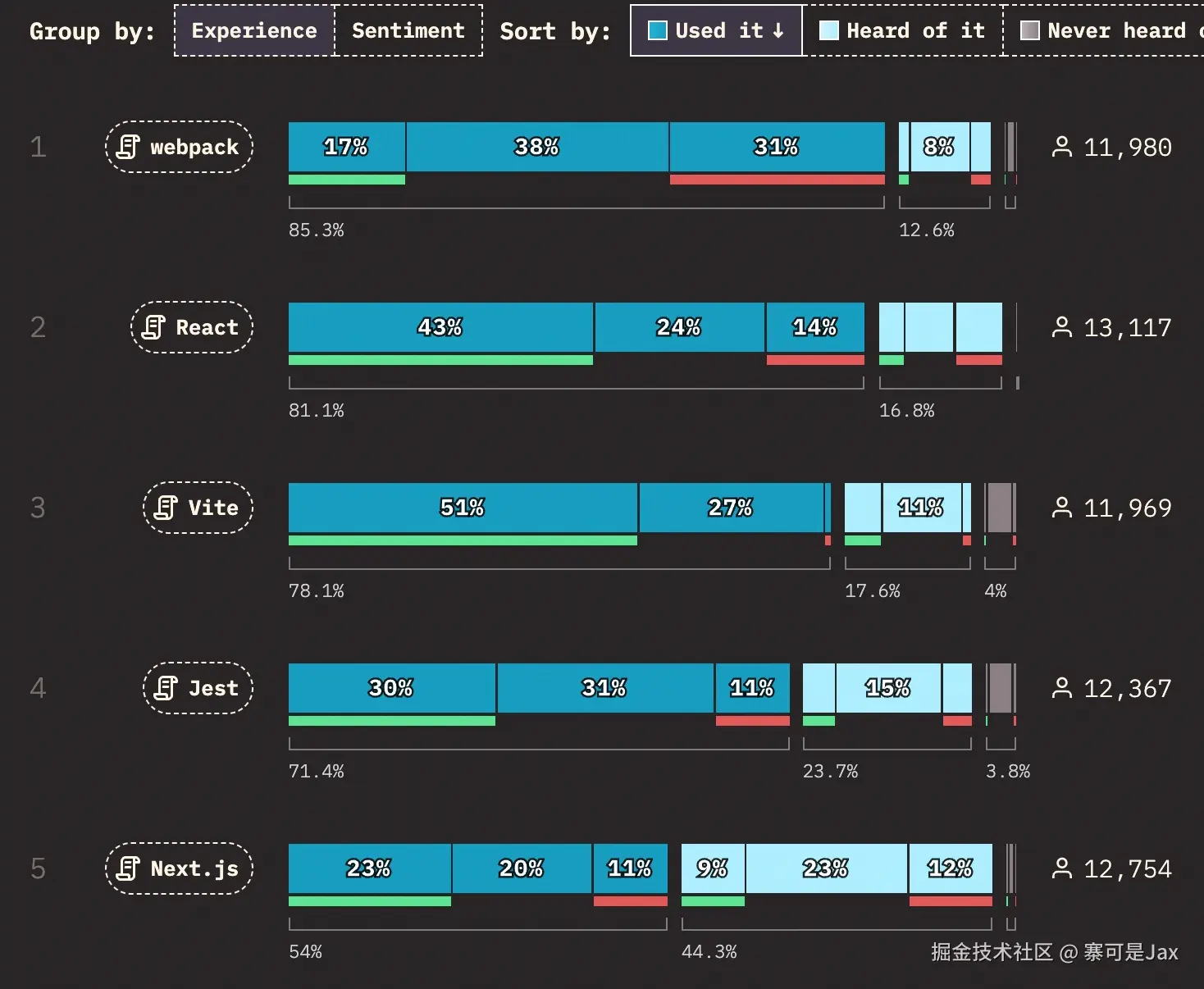Click the scroll icon in React label

point(153,327)
